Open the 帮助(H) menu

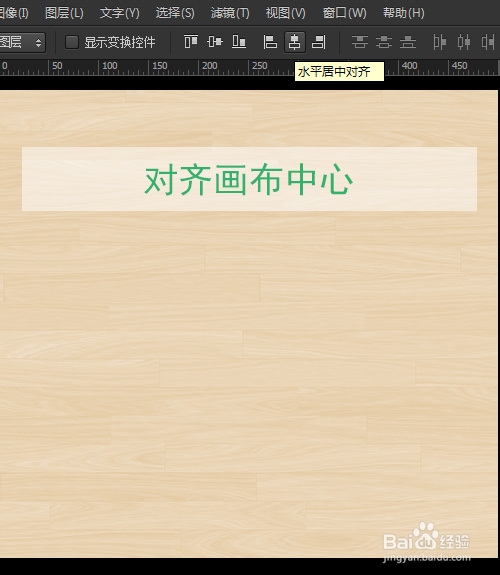tap(404, 13)
